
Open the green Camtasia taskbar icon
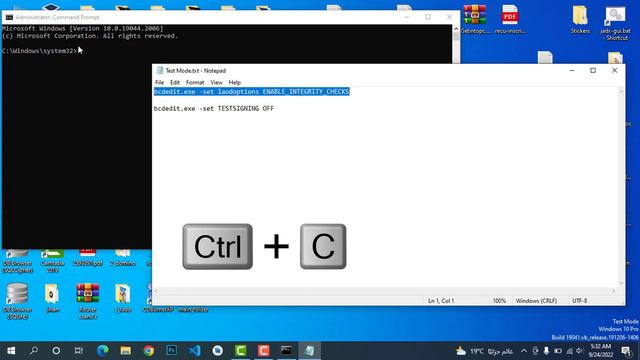click(x=240, y=351)
